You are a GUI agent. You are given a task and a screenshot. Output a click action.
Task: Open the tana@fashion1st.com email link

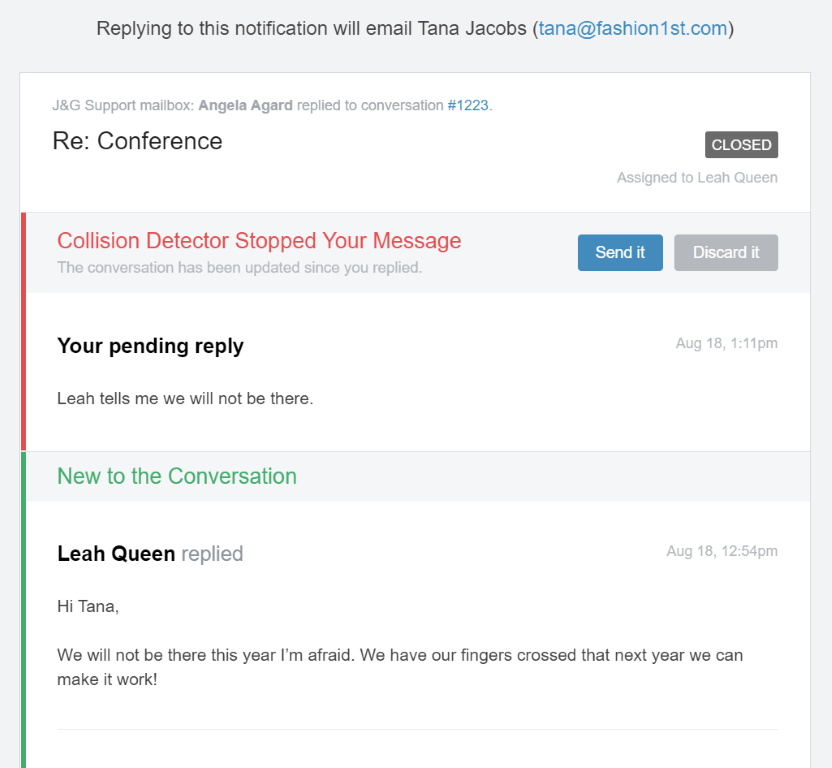[633, 28]
